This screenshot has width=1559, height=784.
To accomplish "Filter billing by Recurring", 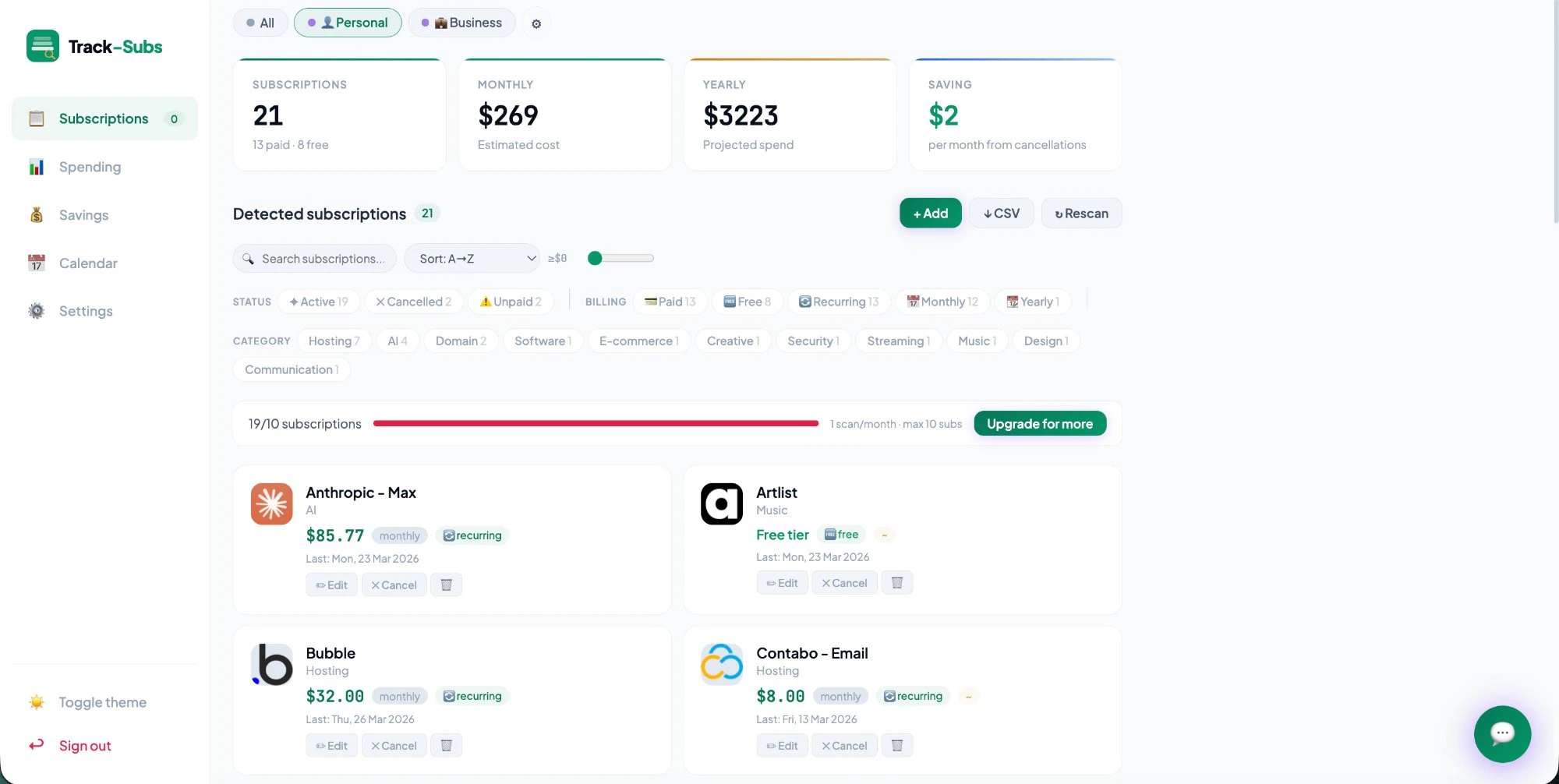I will (x=839, y=302).
